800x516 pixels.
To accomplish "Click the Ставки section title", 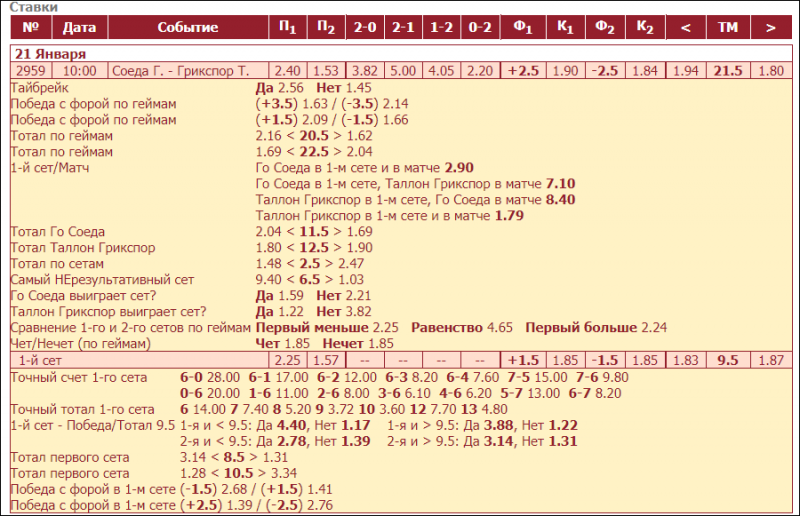I will coord(34,7).
